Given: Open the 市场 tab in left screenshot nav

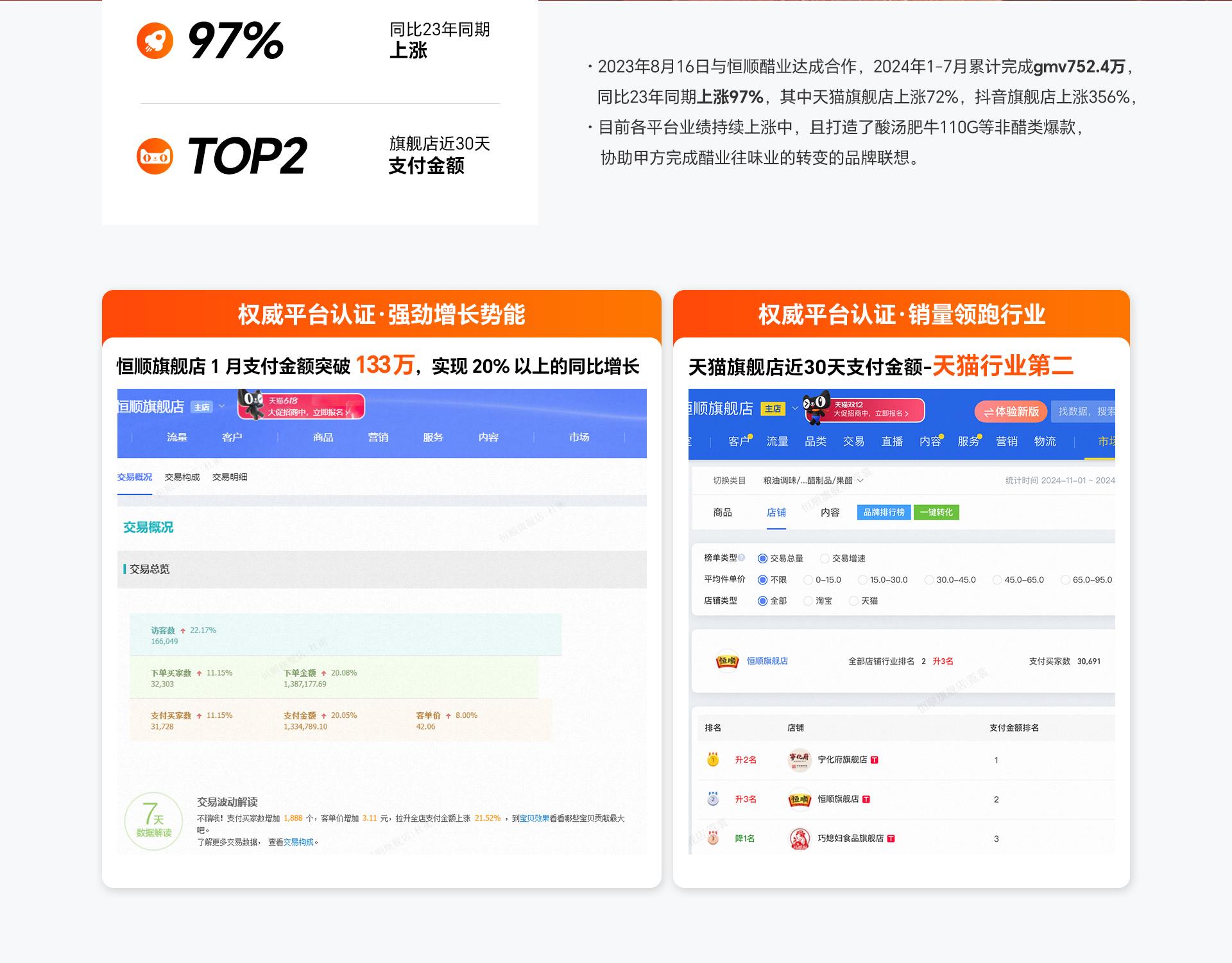Looking at the screenshot, I should (x=579, y=438).
